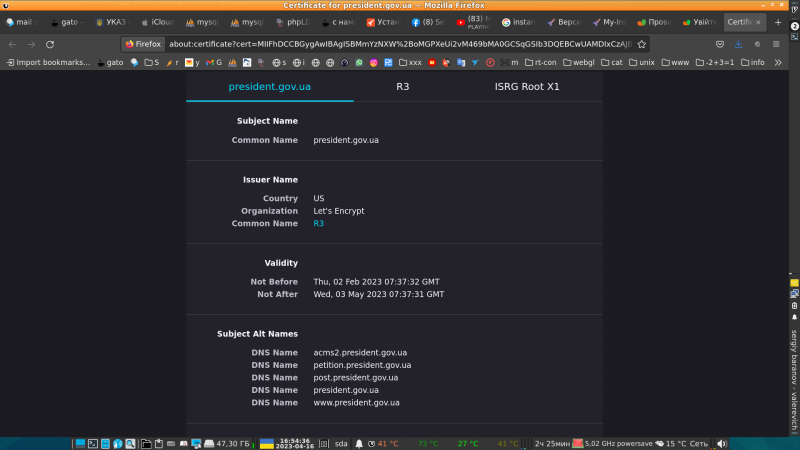
Task: Switch to the R3 certificate tab
Action: click(402, 87)
